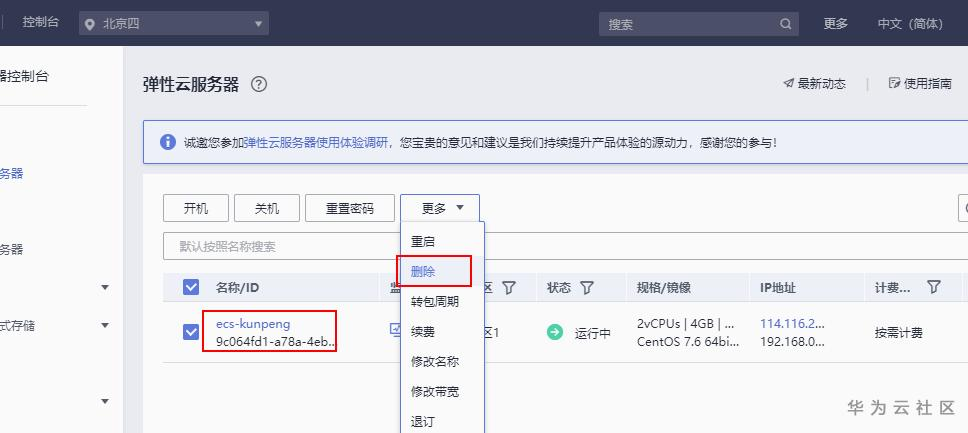Expand the first collapsed sidebar section arrow

click(x=104, y=287)
